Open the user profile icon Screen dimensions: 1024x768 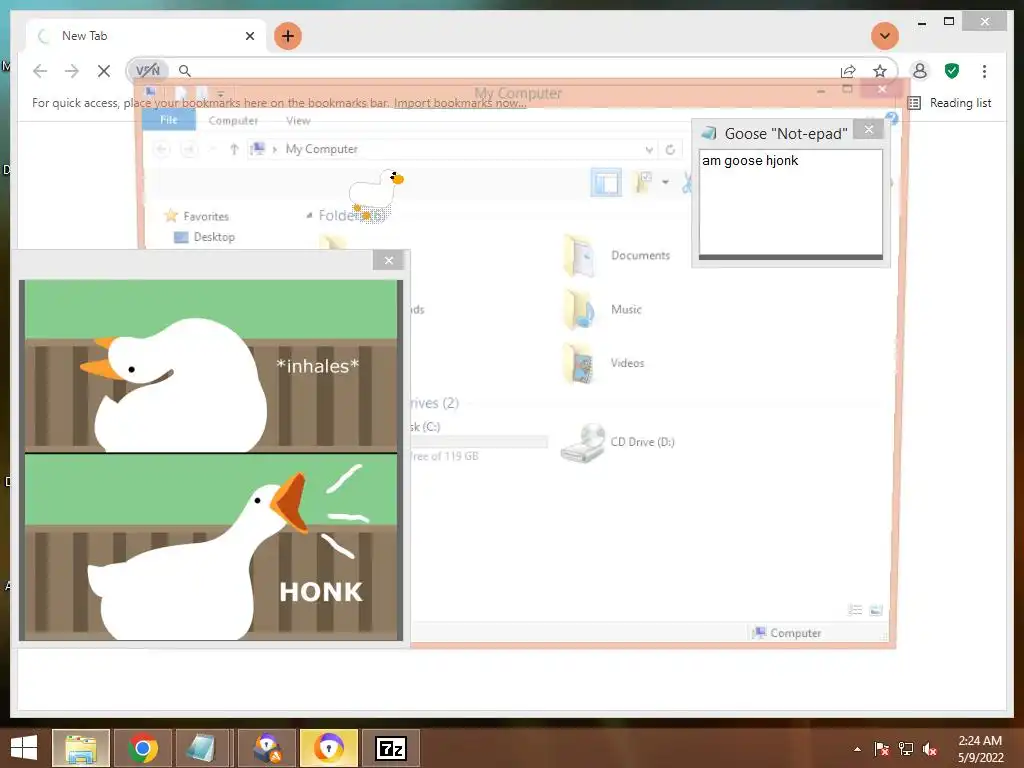[x=920, y=71]
